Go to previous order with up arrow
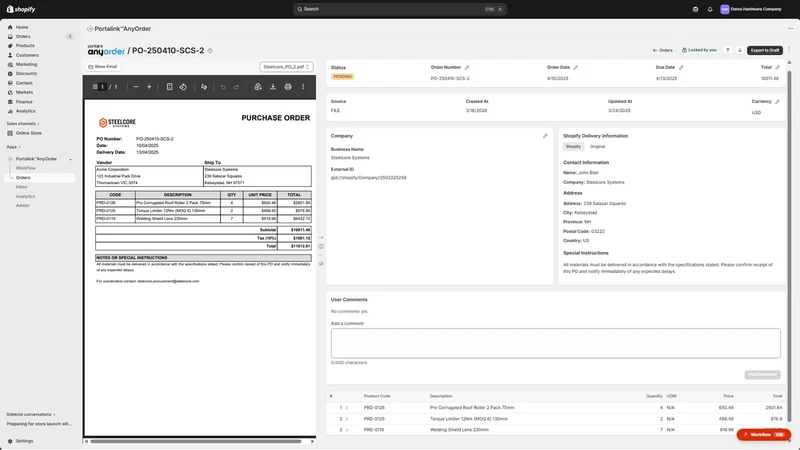This screenshot has width=800, height=450. [728, 50]
